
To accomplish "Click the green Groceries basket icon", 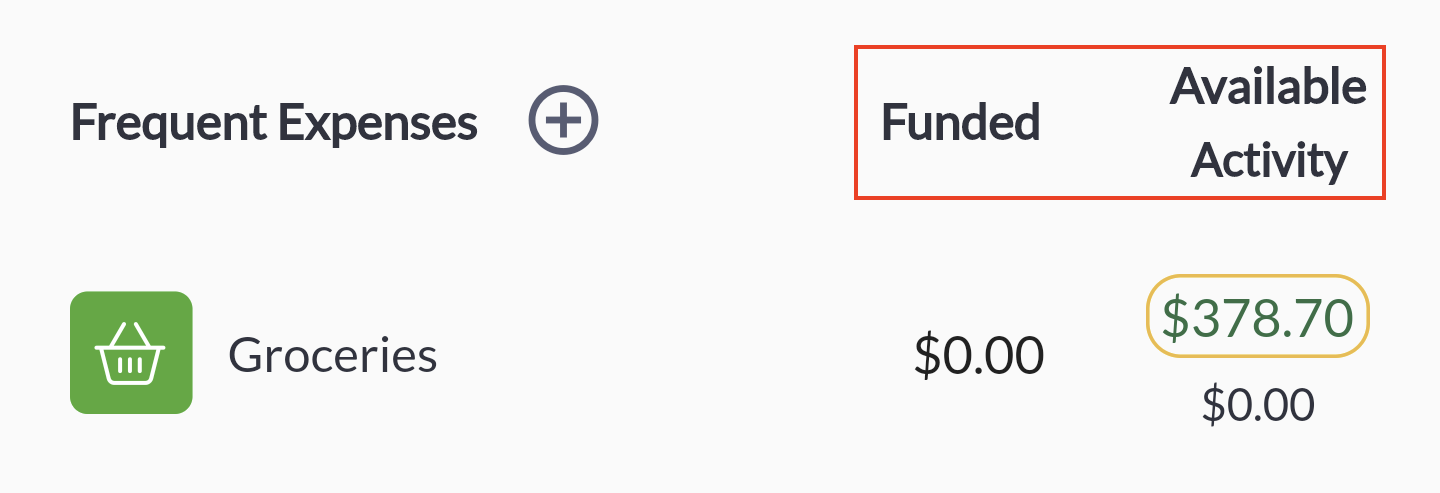I will (131, 352).
